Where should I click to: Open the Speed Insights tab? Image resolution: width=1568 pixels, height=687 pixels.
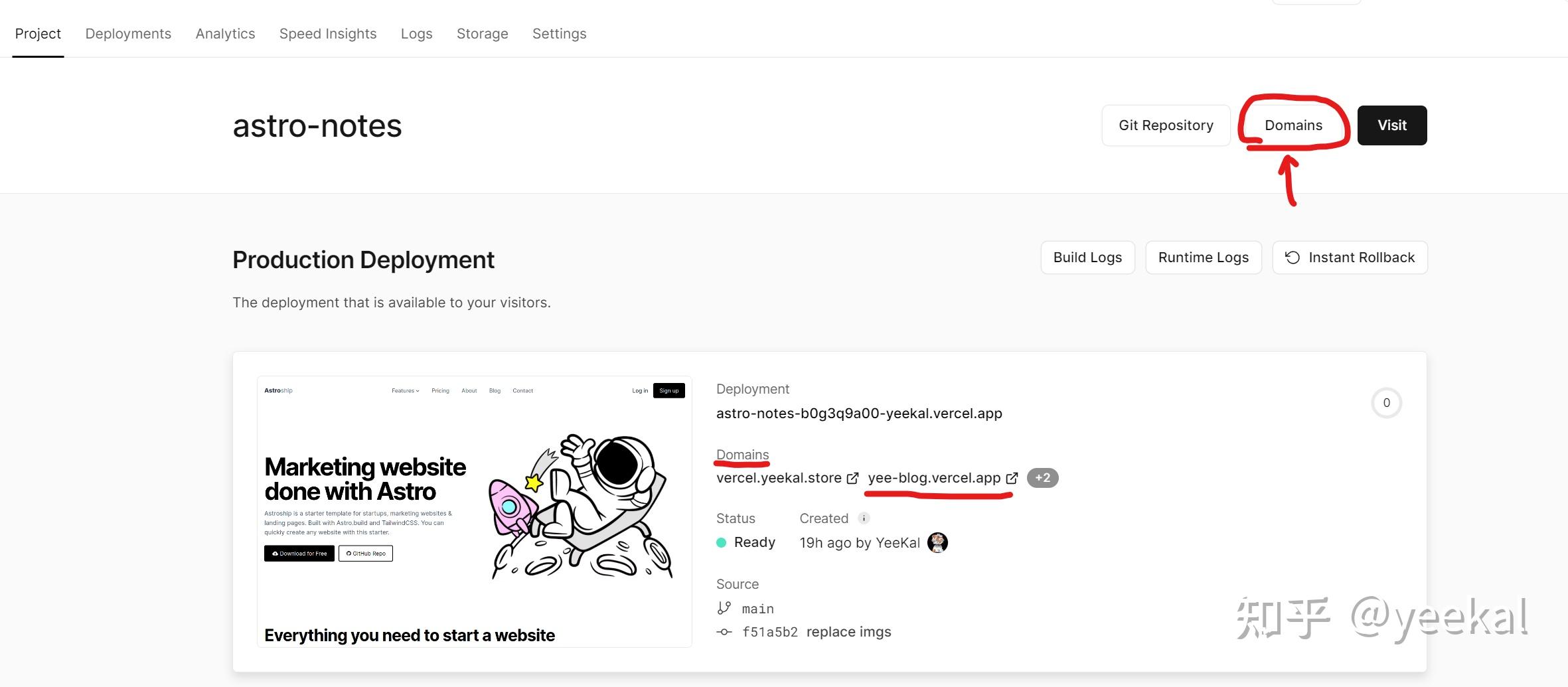[328, 34]
